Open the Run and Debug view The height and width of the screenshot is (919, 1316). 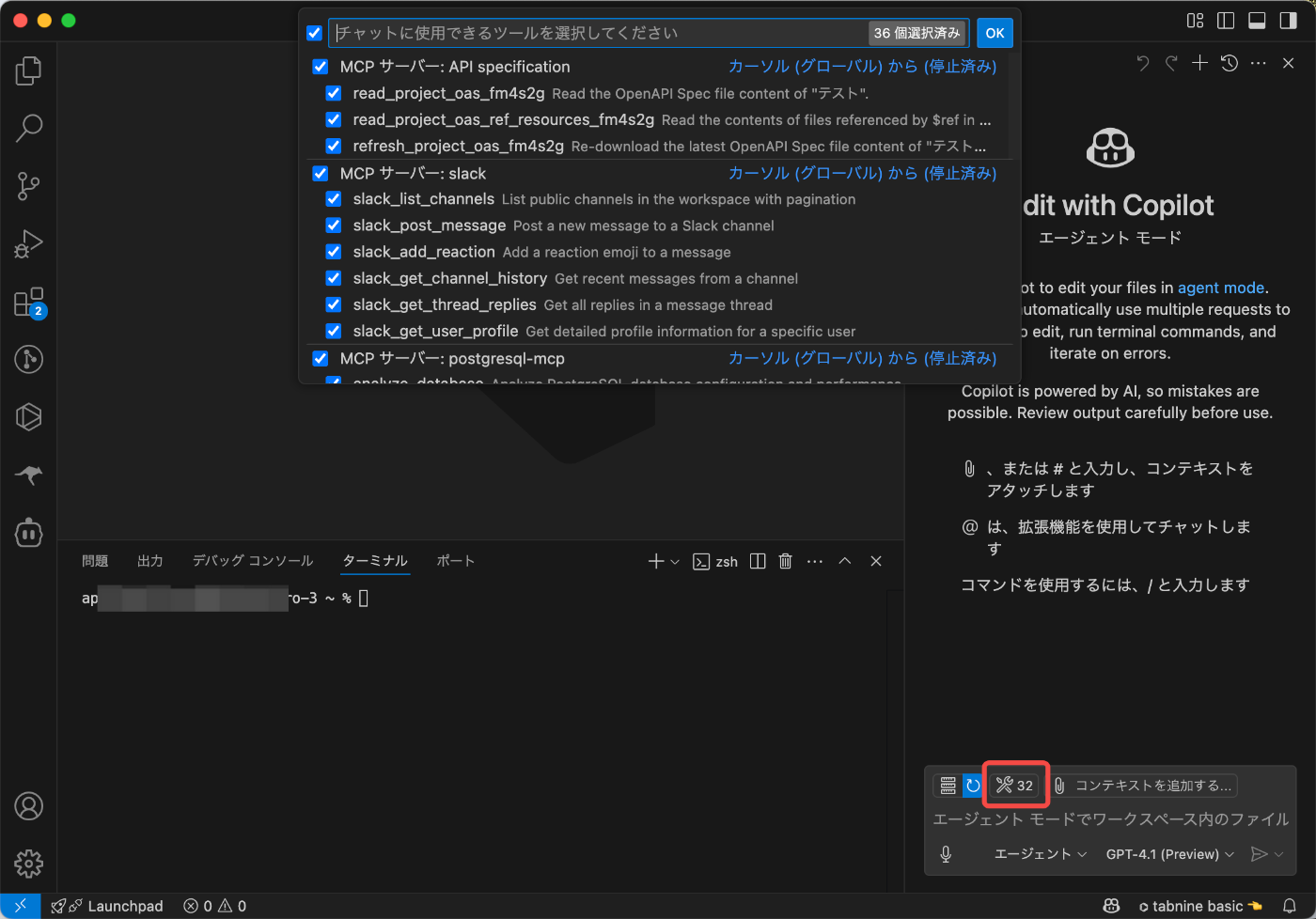coord(29,243)
